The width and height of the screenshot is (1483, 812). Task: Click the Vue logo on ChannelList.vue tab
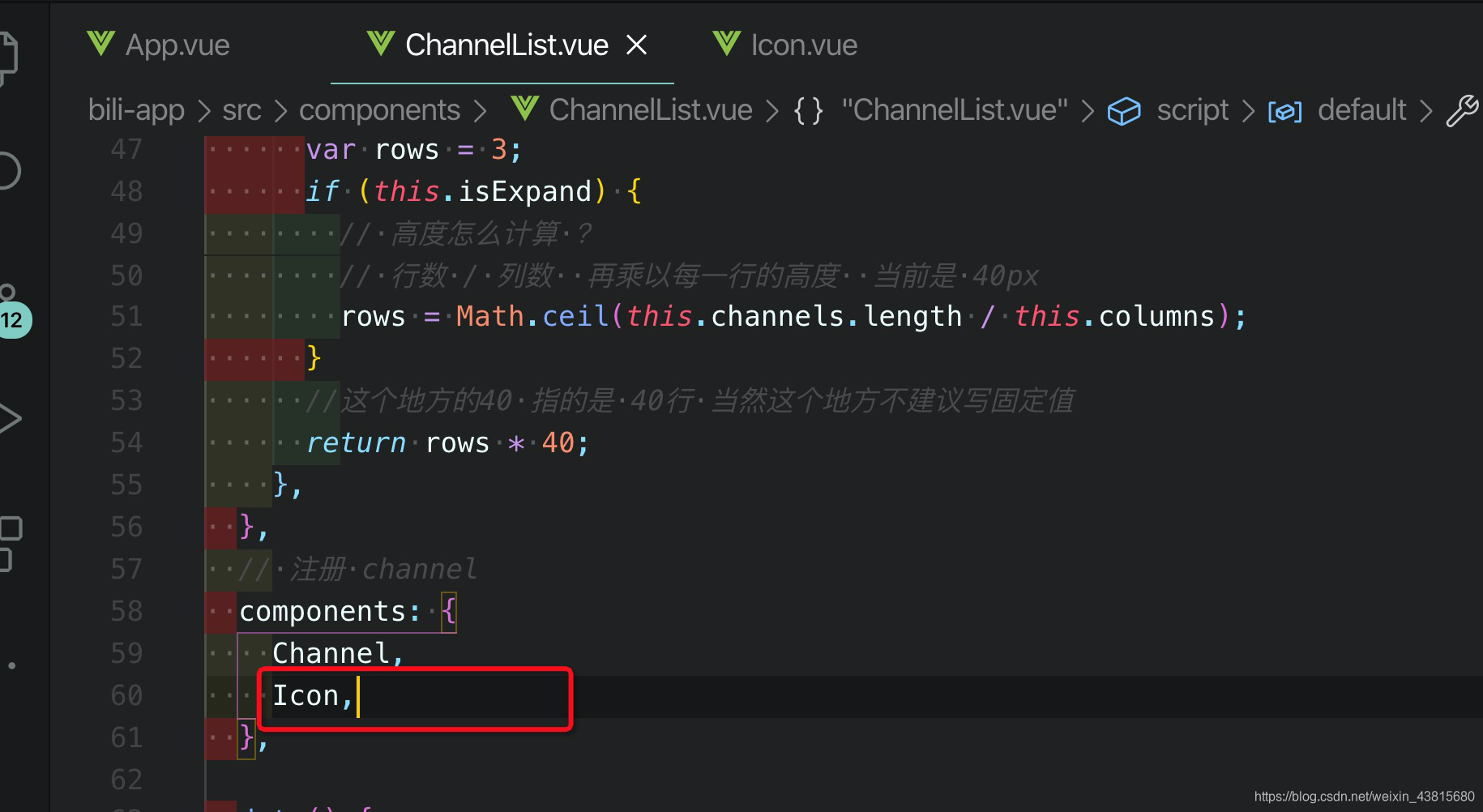(x=380, y=43)
